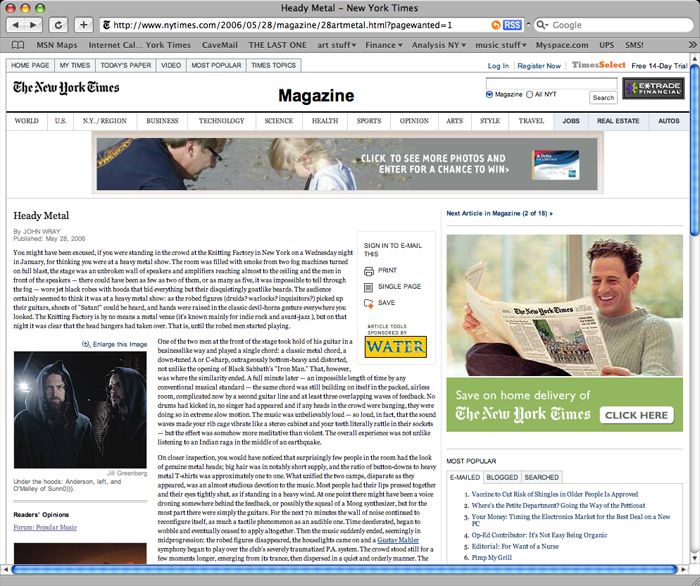Click the Search button
This screenshot has height=586, width=700.
pyautogui.click(x=603, y=97)
